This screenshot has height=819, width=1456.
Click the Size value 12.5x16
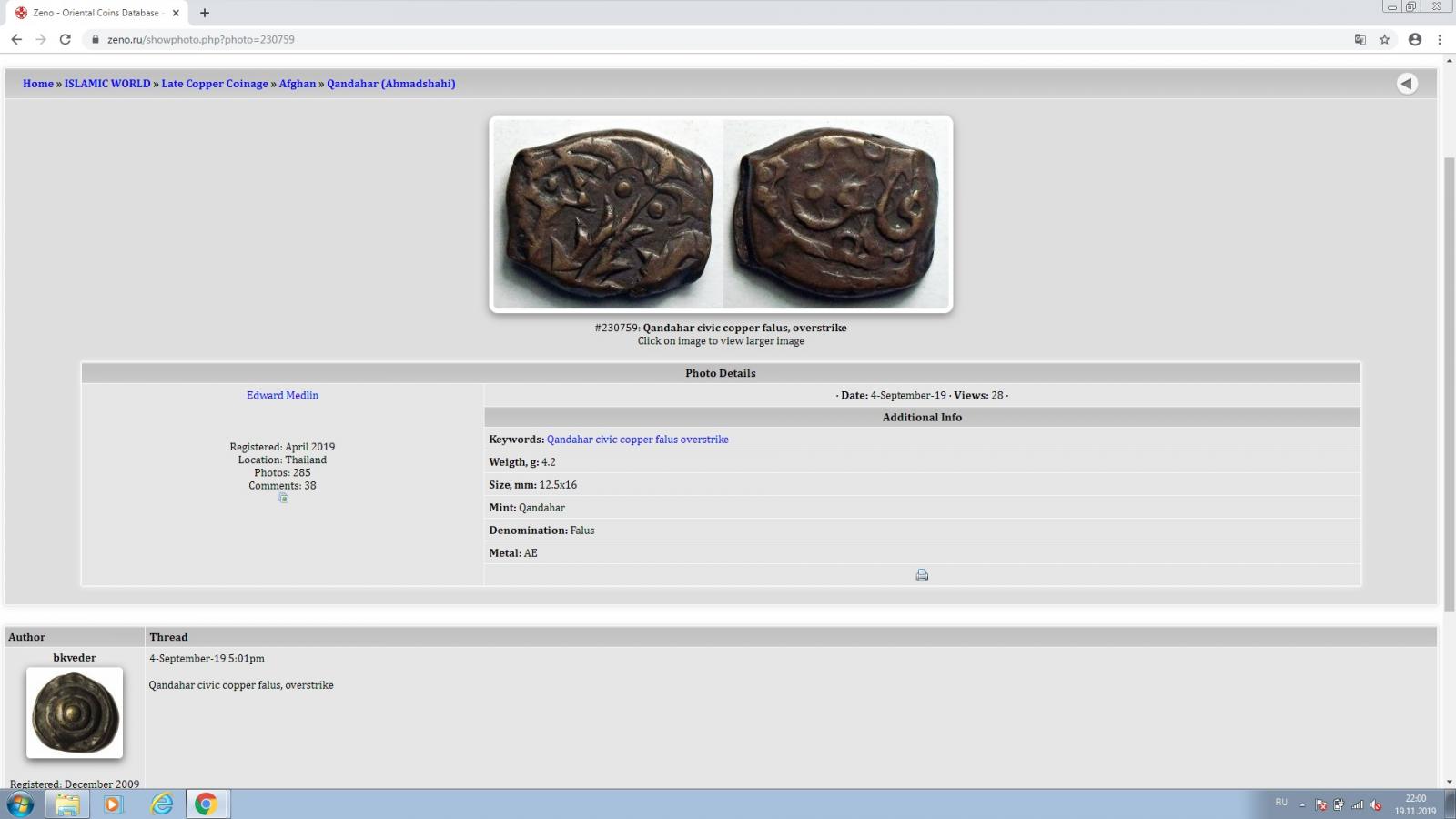click(x=558, y=485)
